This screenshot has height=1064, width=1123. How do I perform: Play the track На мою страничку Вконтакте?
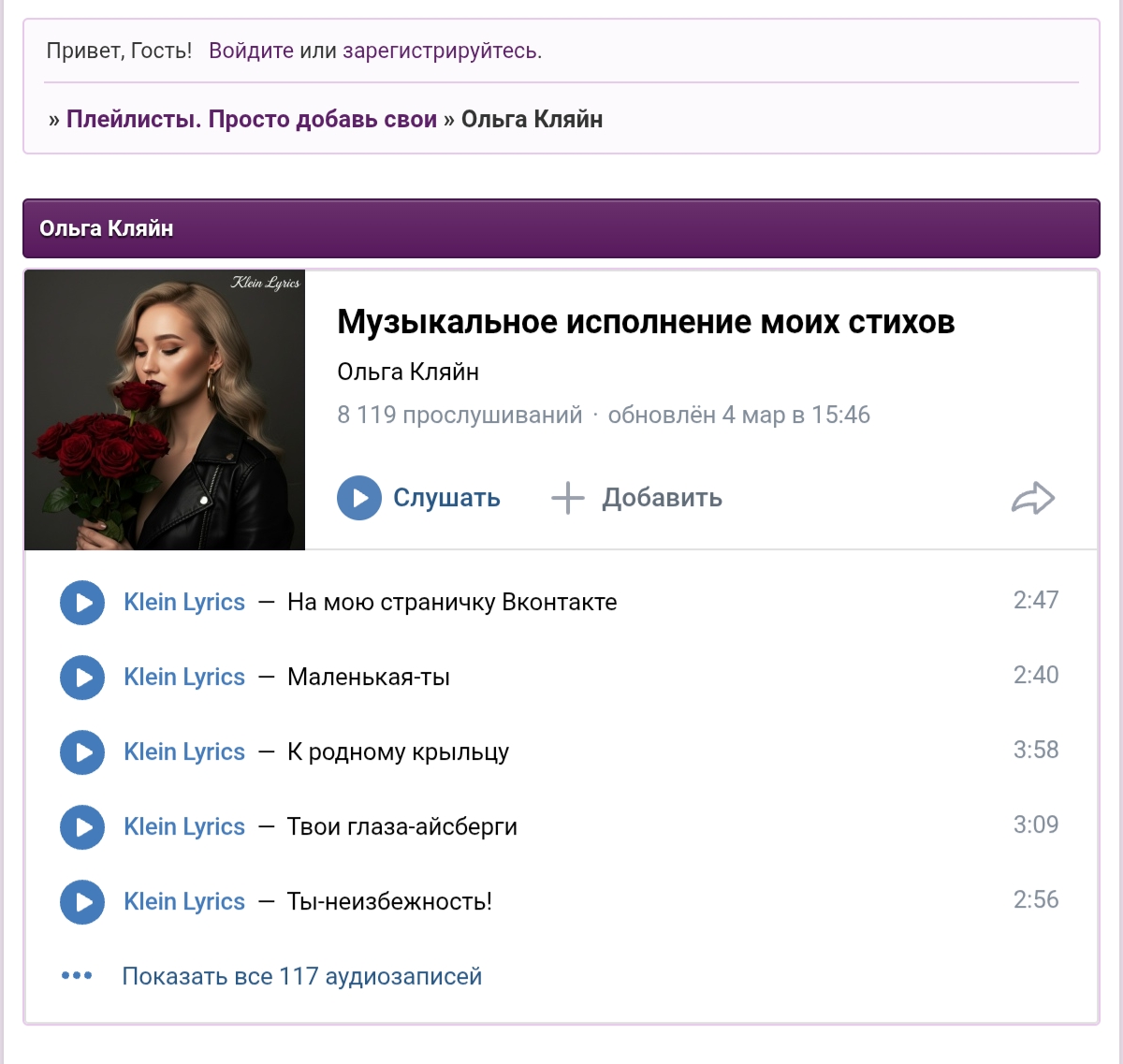[x=82, y=603]
